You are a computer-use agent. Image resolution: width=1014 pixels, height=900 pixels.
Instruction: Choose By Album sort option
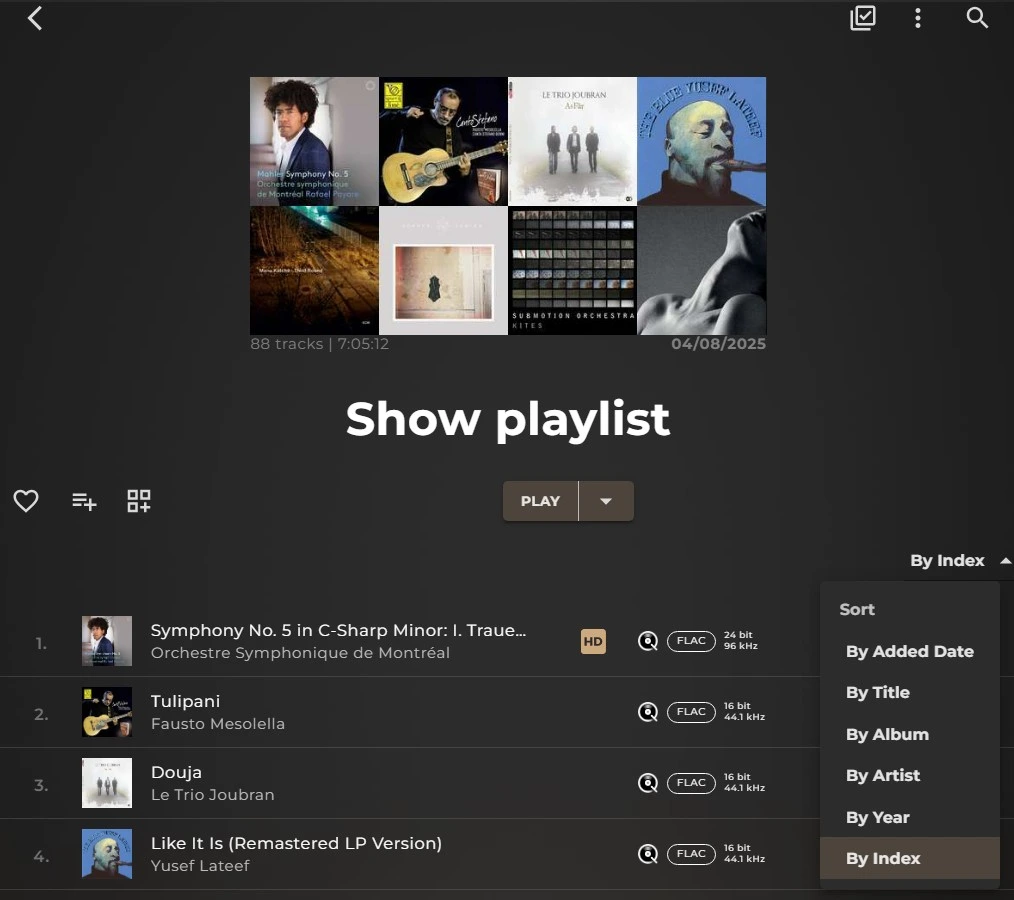pyautogui.click(x=887, y=734)
